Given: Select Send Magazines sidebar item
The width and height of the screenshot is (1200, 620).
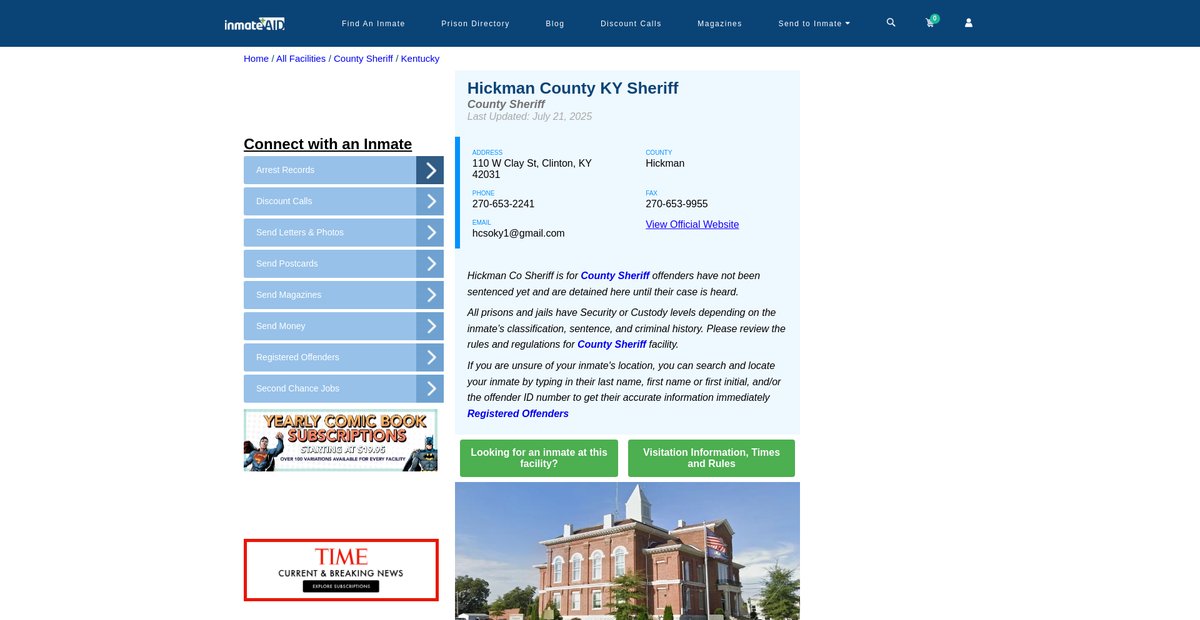Looking at the screenshot, I should point(330,295).
